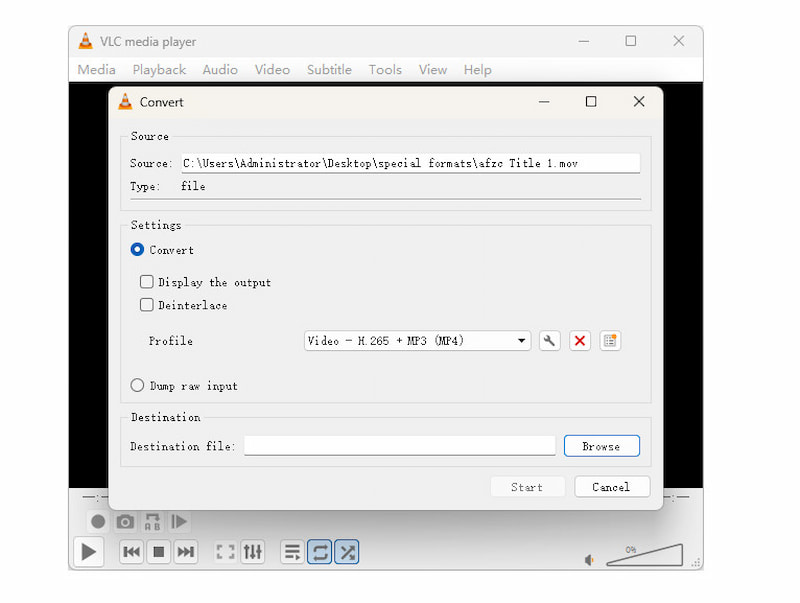The width and height of the screenshot is (800, 603).
Task: Toggle fullscreen video mode
Action: coord(225,551)
